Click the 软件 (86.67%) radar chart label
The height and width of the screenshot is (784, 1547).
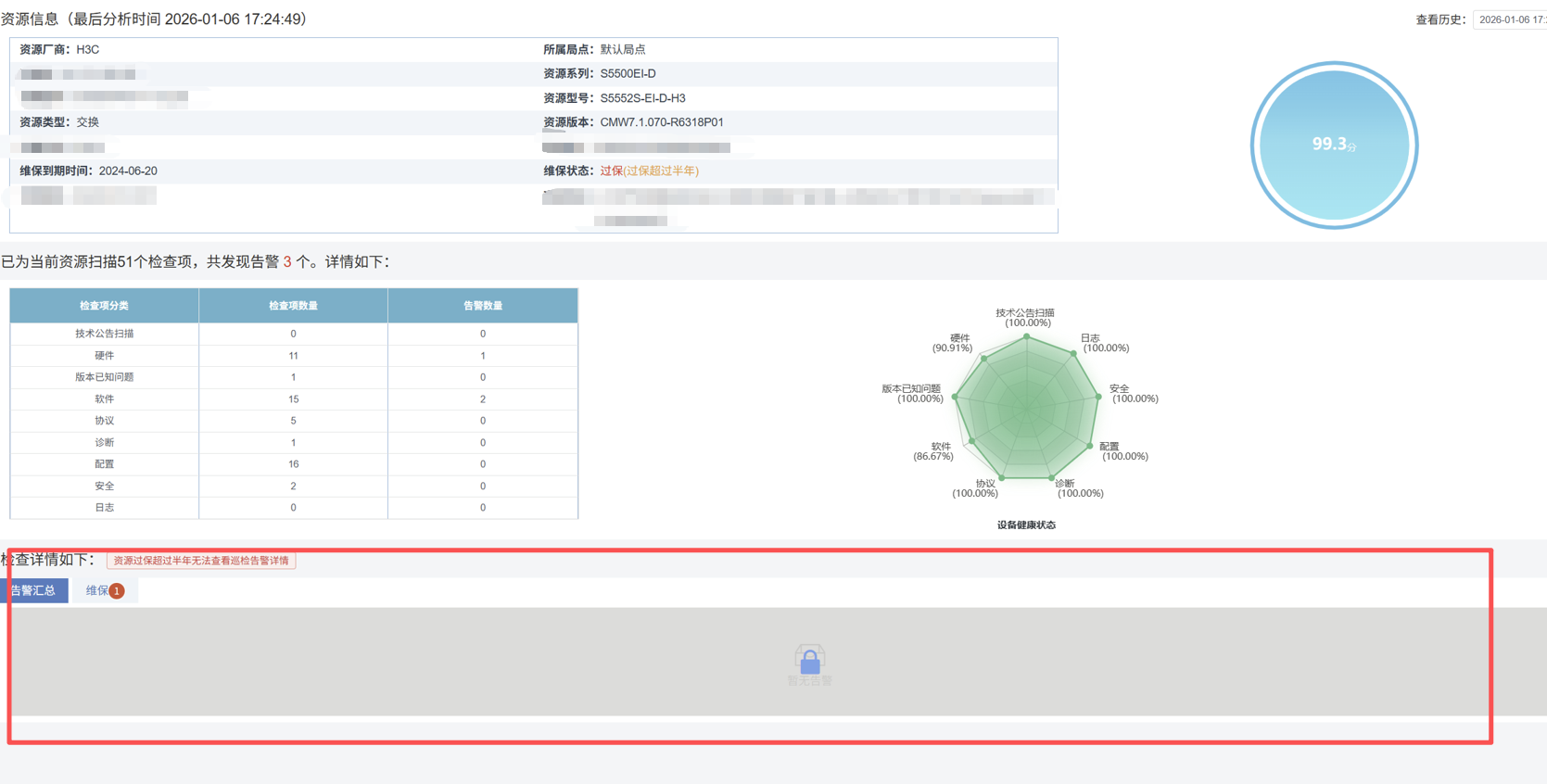click(x=934, y=451)
